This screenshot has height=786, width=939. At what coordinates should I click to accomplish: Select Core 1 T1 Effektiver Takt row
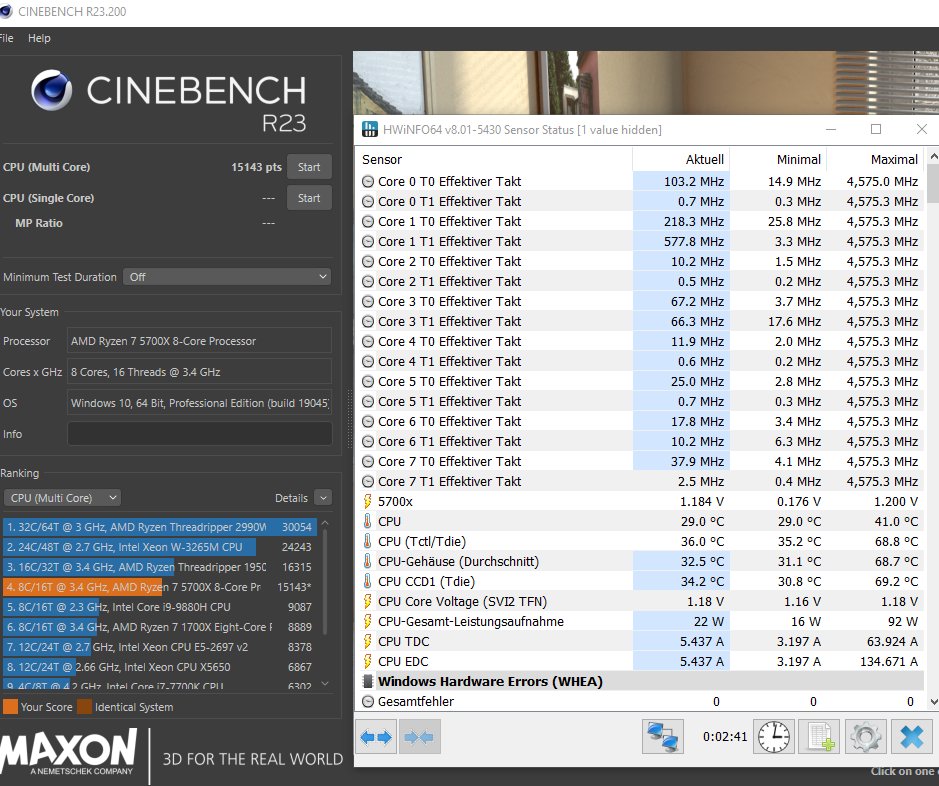641,241
